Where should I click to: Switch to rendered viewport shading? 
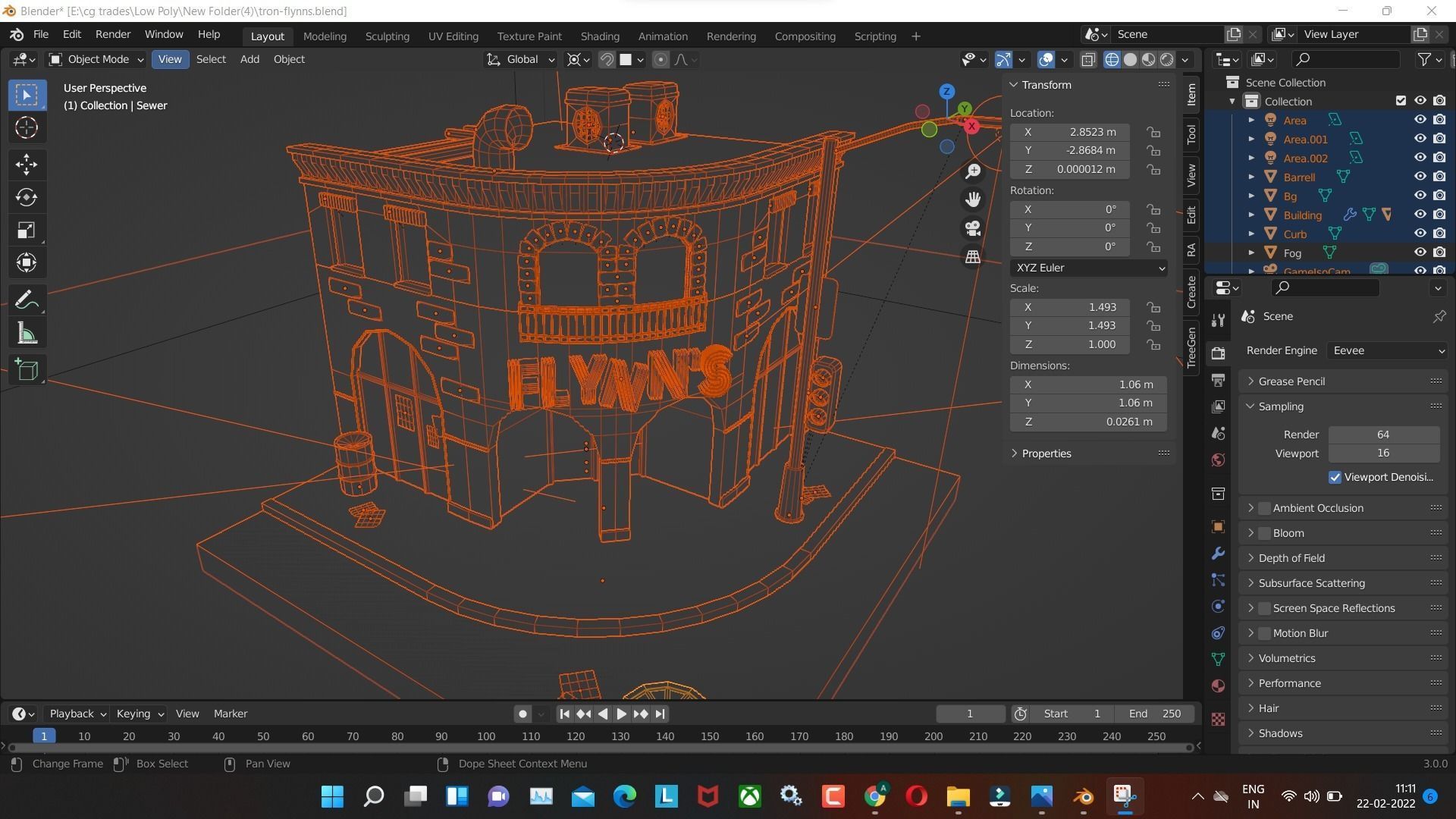(x=1167, y=59)
